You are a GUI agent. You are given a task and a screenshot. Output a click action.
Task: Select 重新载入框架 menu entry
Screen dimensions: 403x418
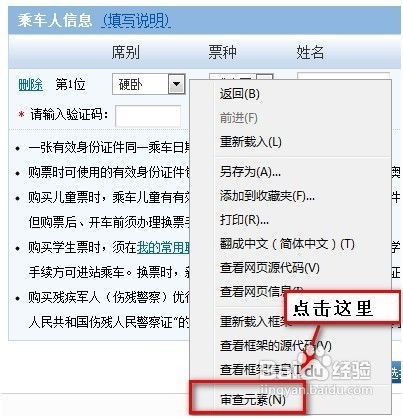click(252, 322)
